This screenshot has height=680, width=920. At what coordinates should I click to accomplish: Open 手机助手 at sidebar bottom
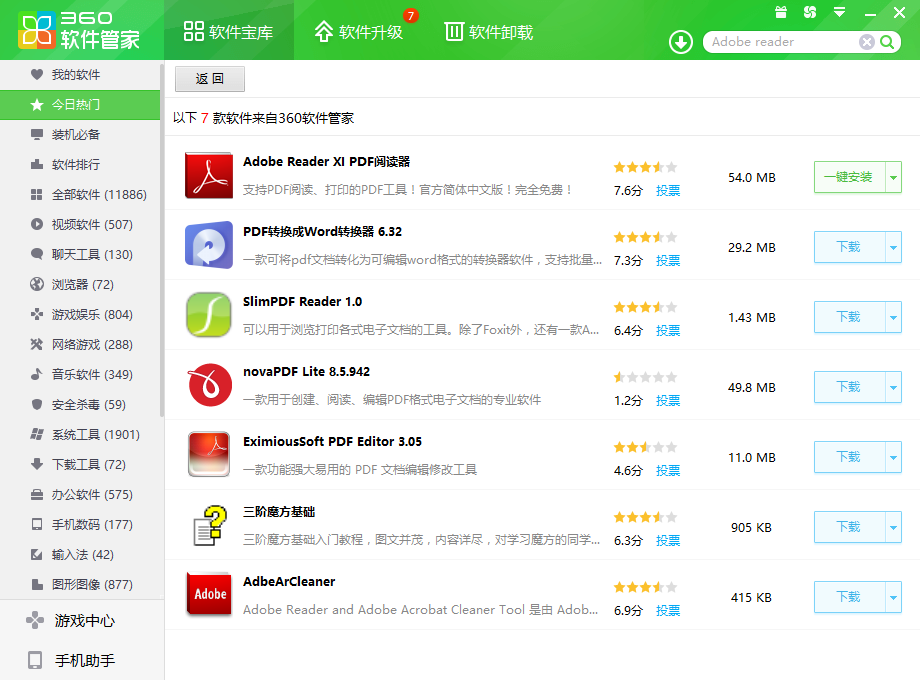pos(82,660)
